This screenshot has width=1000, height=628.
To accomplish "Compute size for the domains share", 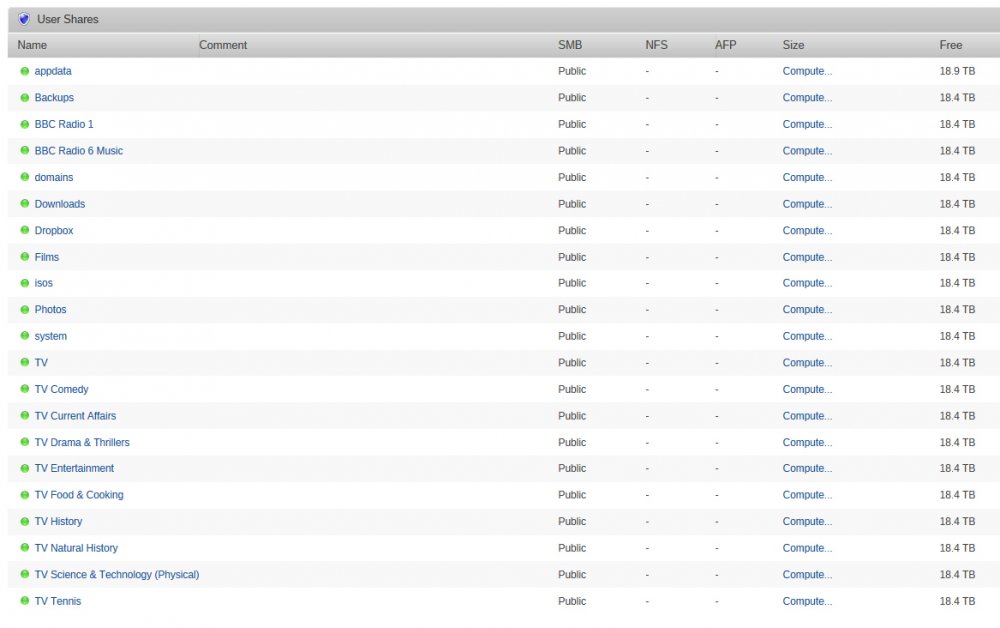I will click(807, 177).
